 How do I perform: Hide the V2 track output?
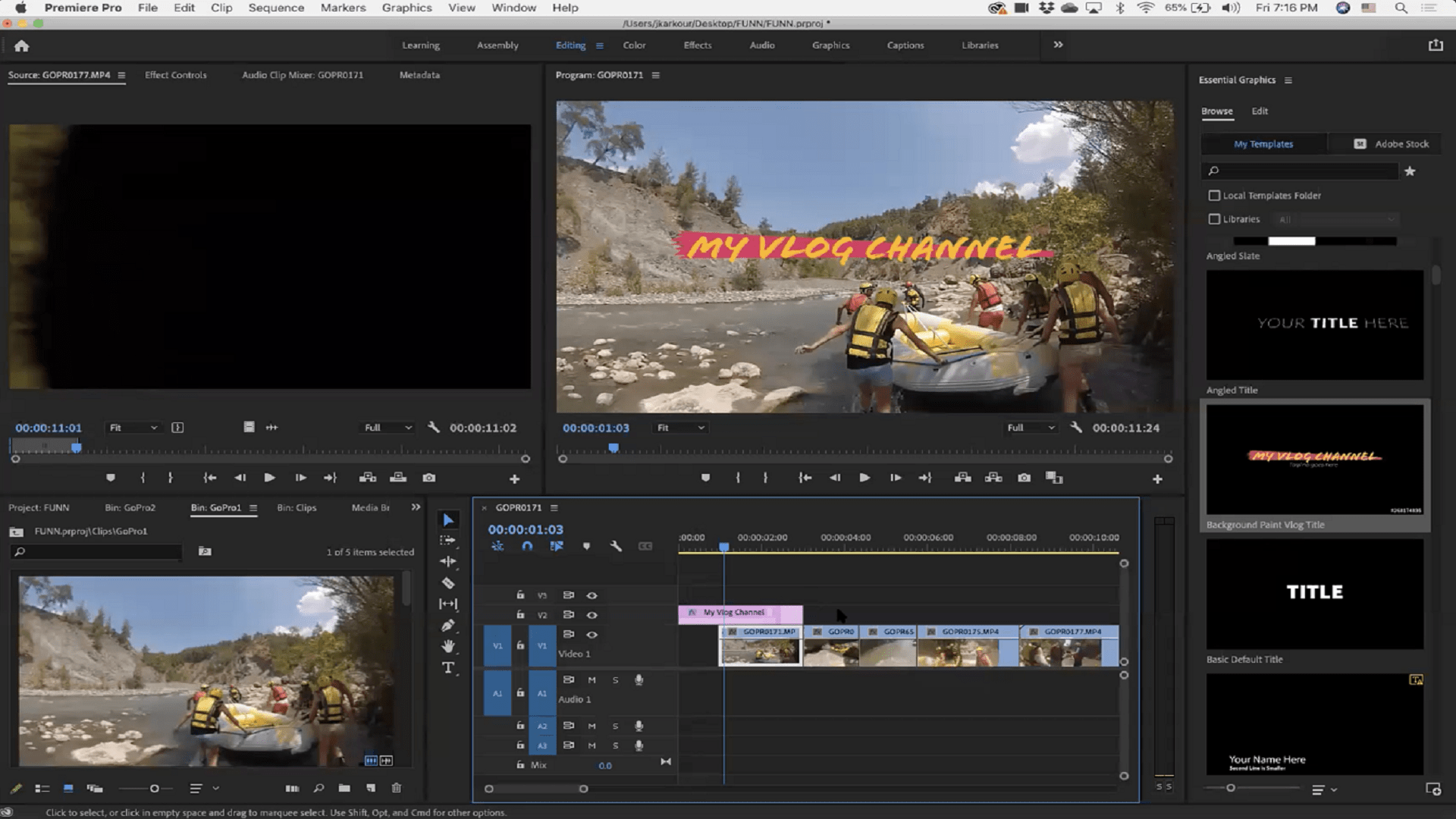[591, 615]
